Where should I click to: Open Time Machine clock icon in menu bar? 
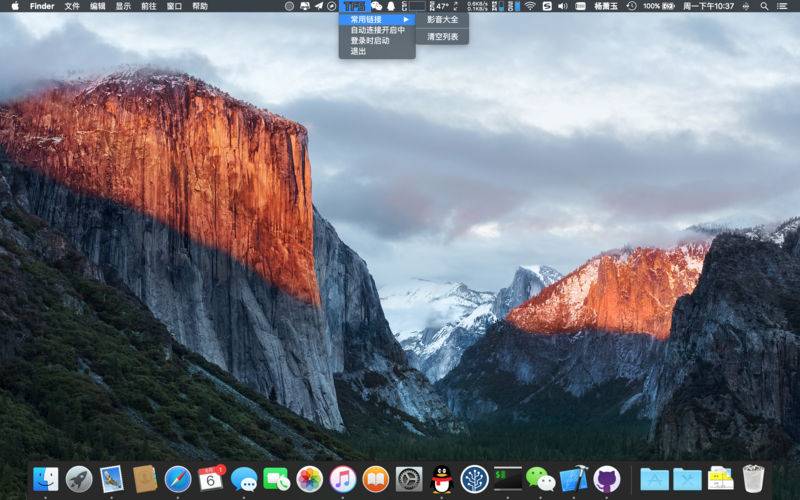[x=631, y=6]
